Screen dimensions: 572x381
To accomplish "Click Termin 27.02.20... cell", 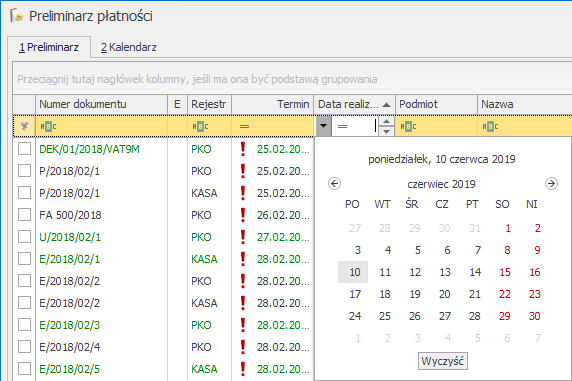I will pos(283,237).
